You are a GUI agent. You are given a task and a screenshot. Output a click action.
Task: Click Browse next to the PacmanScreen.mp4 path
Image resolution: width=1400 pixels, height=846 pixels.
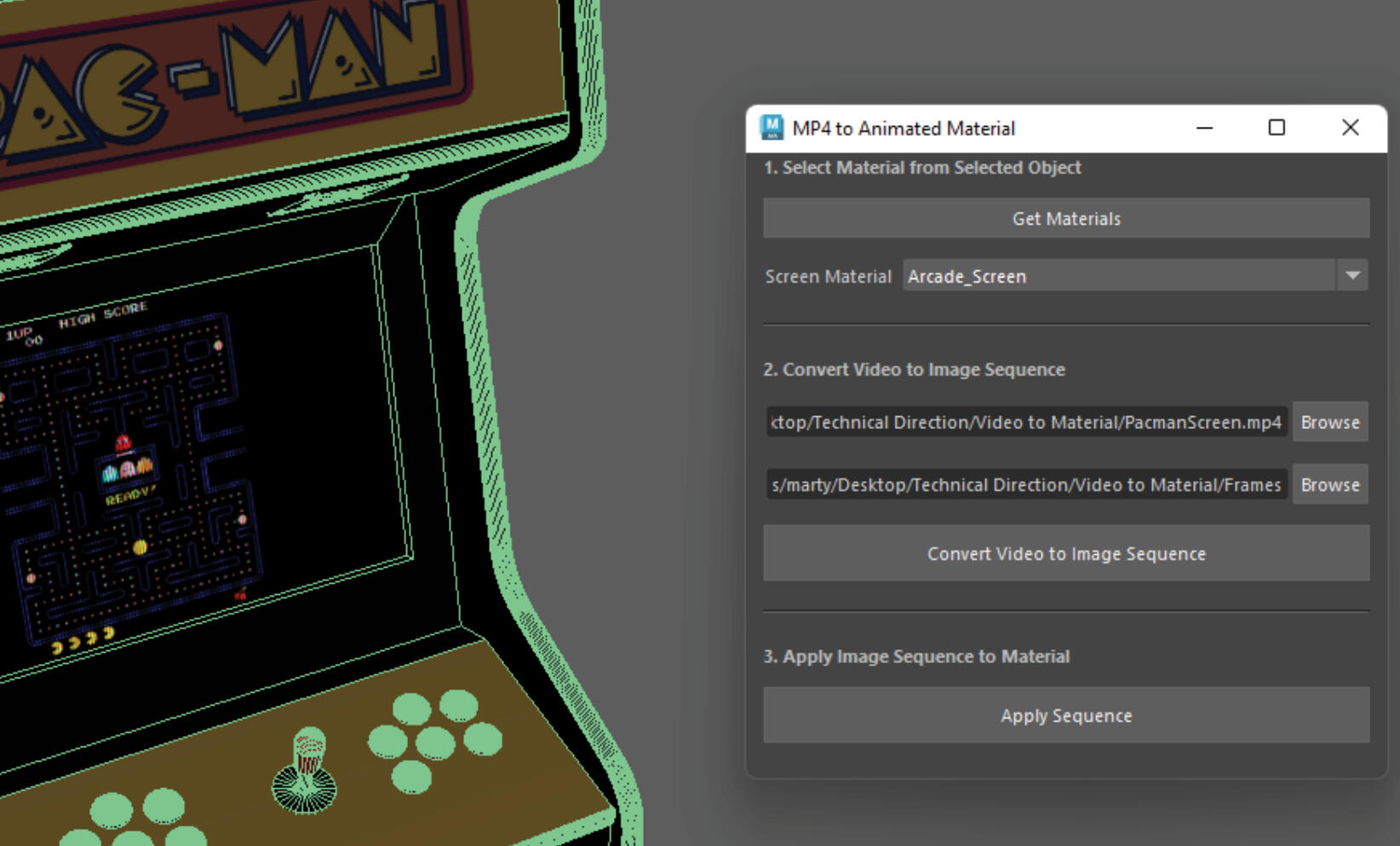coord(1330,421)
